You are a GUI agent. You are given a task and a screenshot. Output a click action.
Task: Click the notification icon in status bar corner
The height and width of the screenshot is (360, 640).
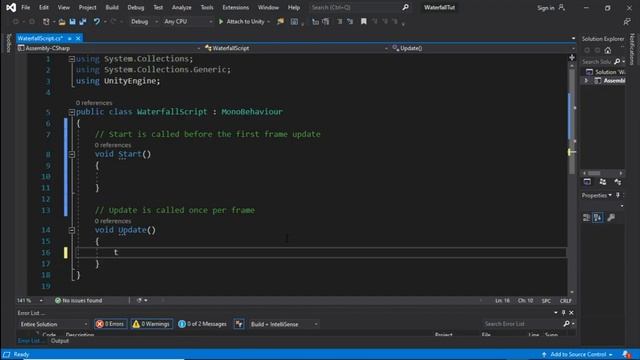pyautogui.click(x=627, y=354)
